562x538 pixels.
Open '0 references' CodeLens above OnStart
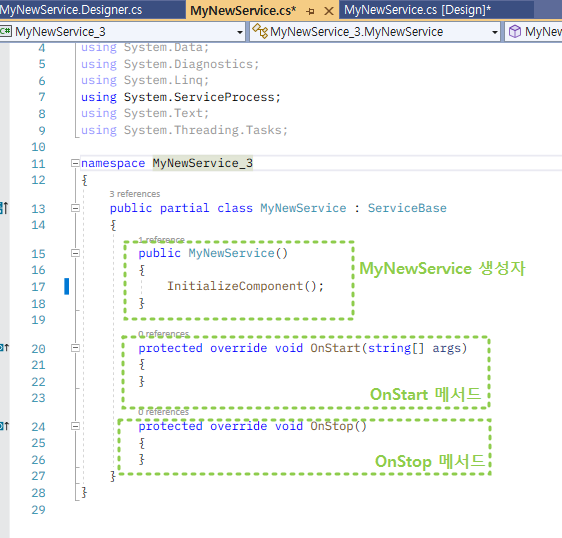(163, 334)
